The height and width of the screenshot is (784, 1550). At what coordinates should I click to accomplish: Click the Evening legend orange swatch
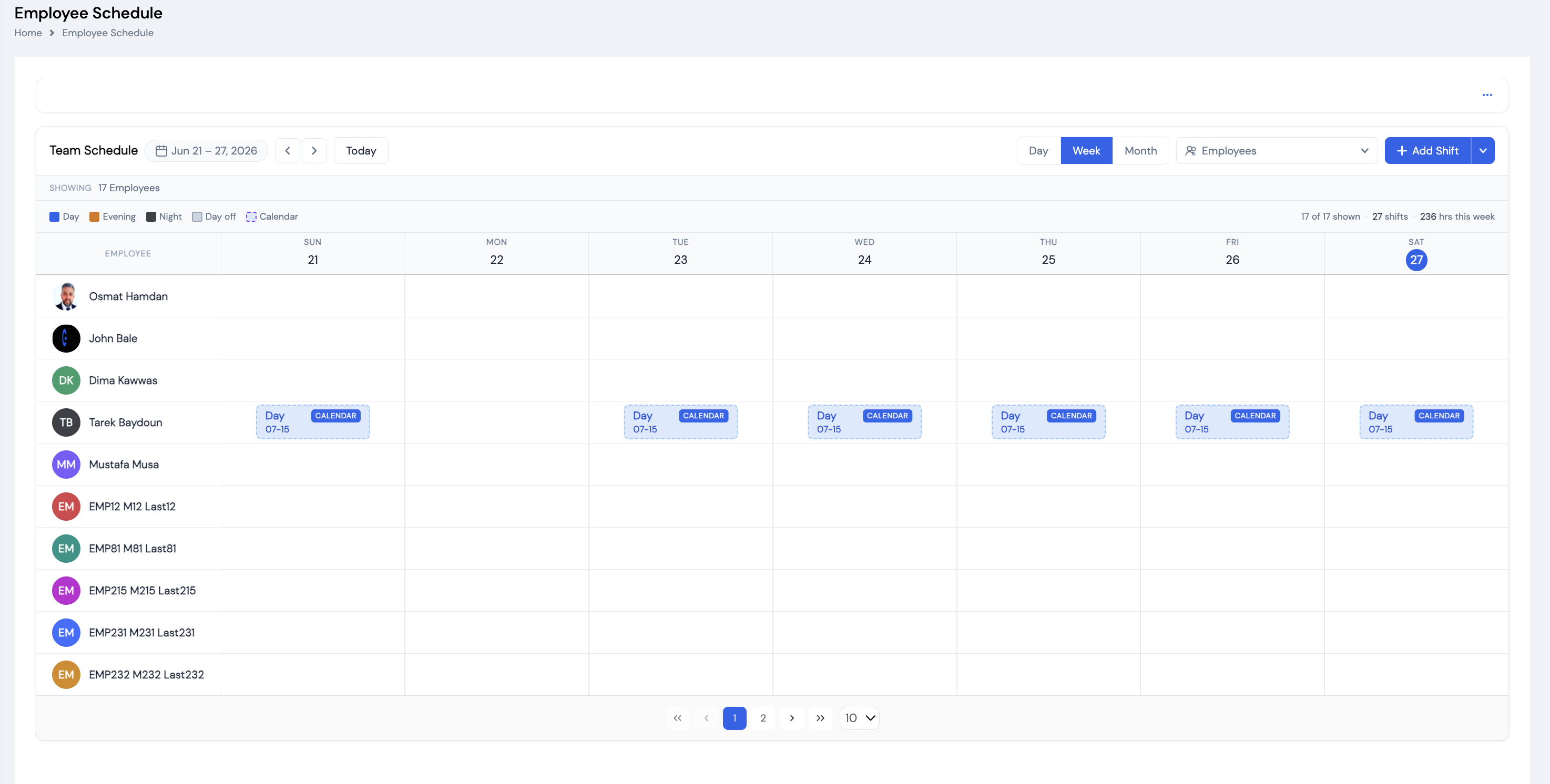point(95,216)
